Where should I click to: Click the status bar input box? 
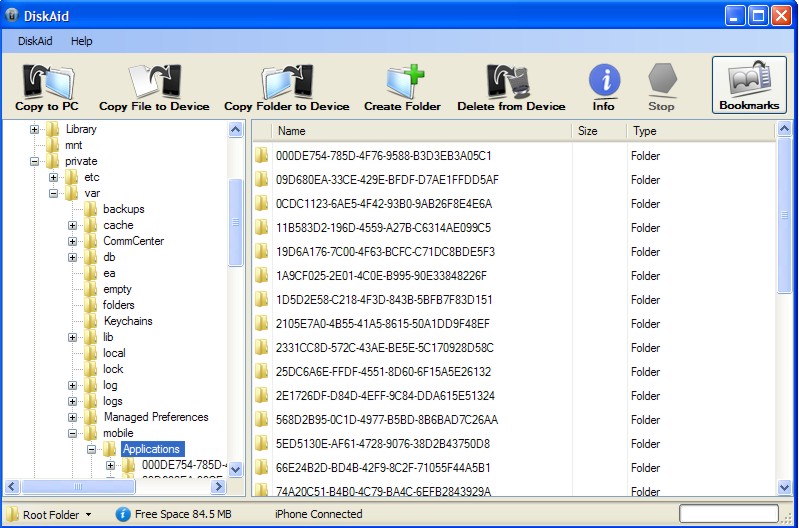729,514
